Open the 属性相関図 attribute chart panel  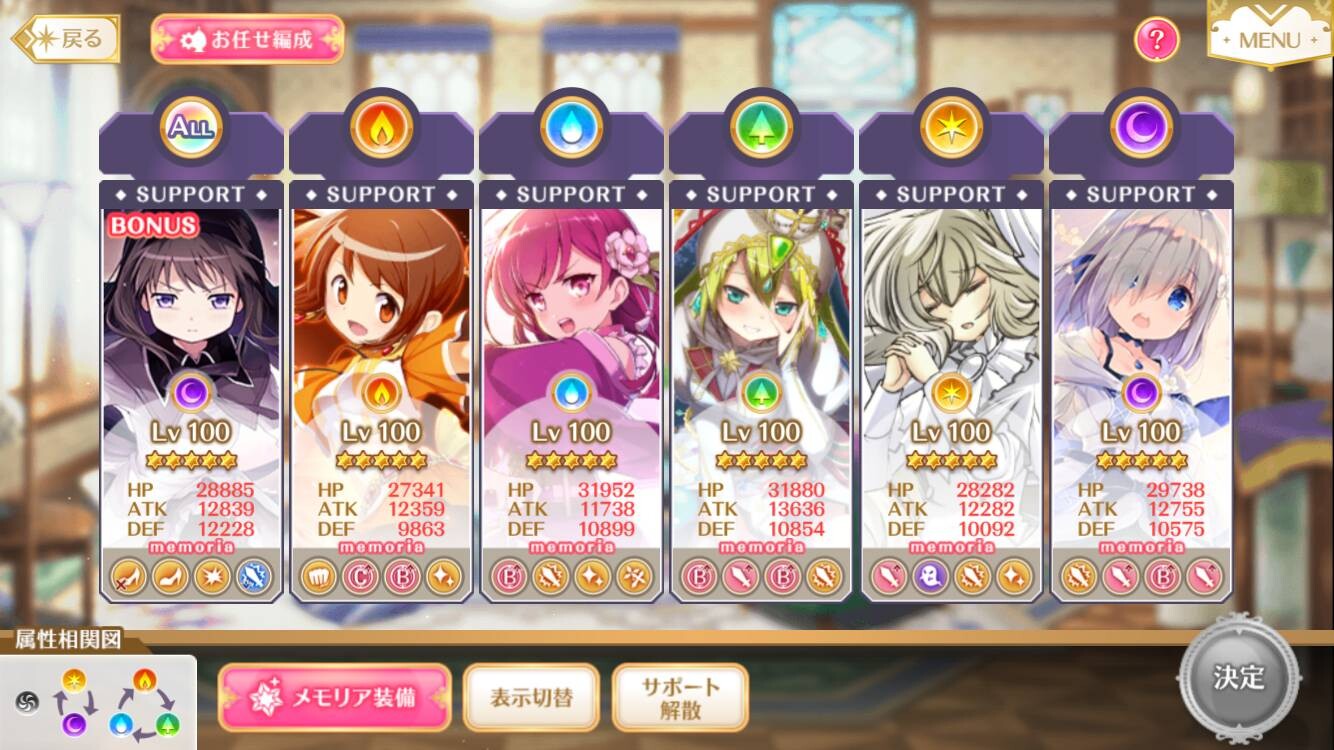coord(98,690)
